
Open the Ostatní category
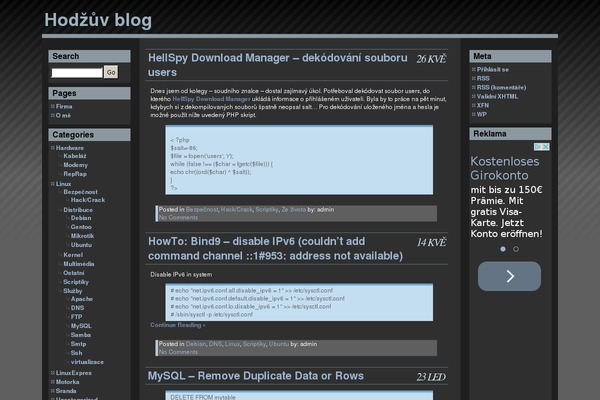(x=74, y=273)
